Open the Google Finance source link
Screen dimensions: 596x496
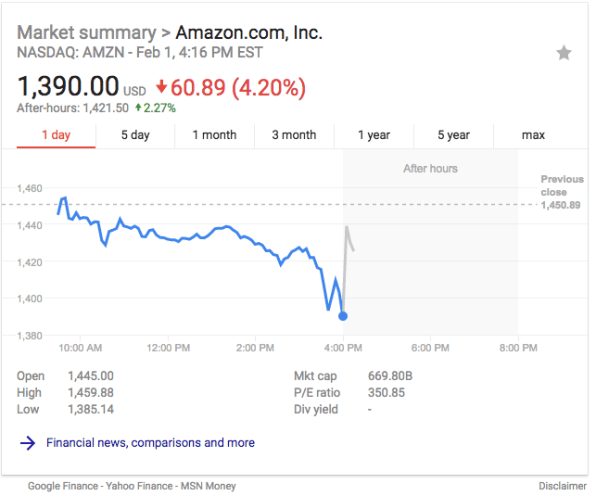[63, 486]
